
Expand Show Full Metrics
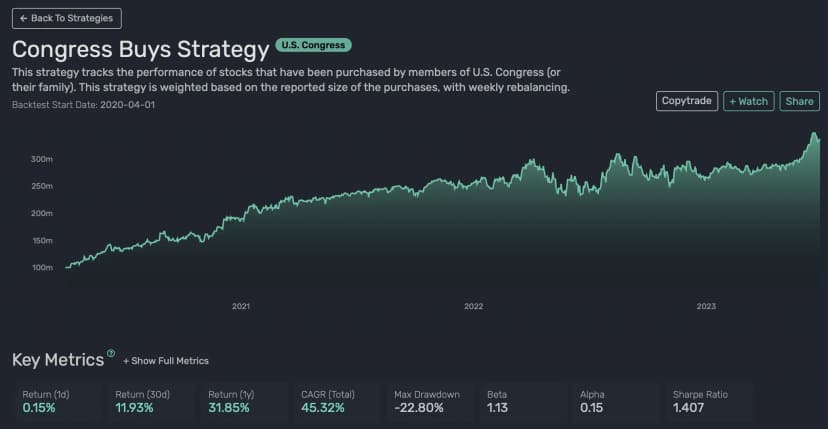point(166,361)
